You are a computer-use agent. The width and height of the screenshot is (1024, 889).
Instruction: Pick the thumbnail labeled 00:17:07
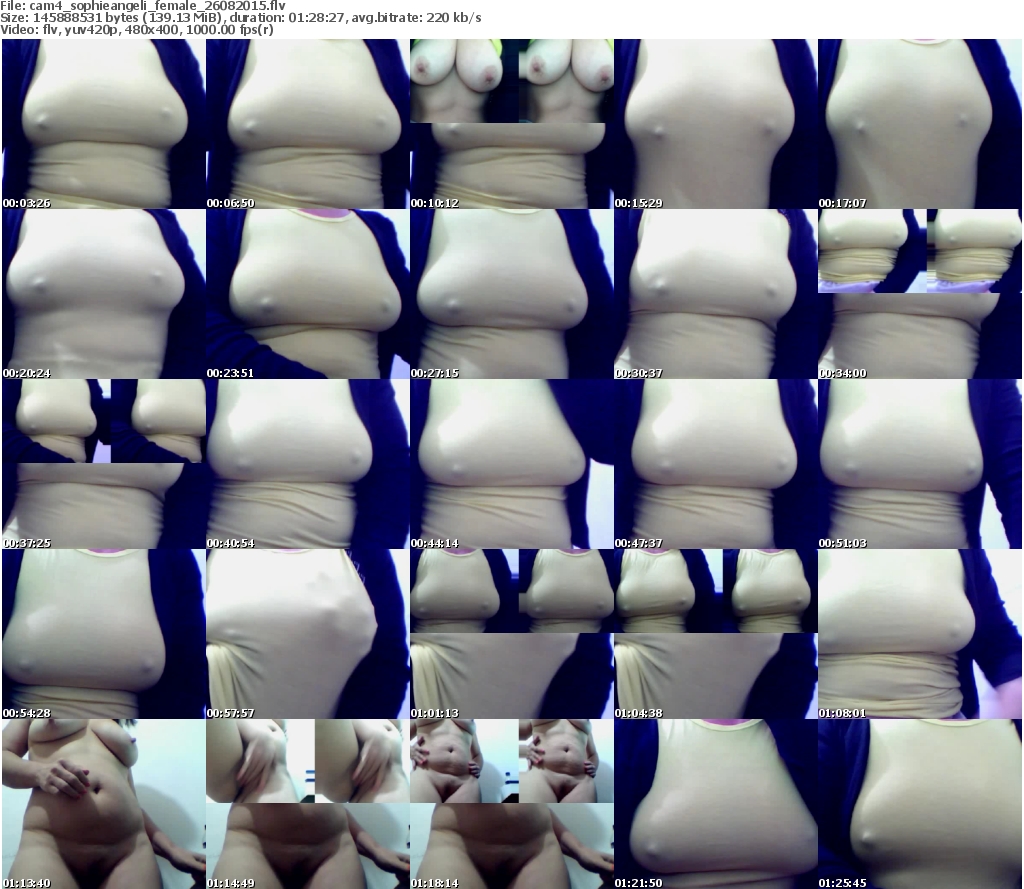pos(920,124)
